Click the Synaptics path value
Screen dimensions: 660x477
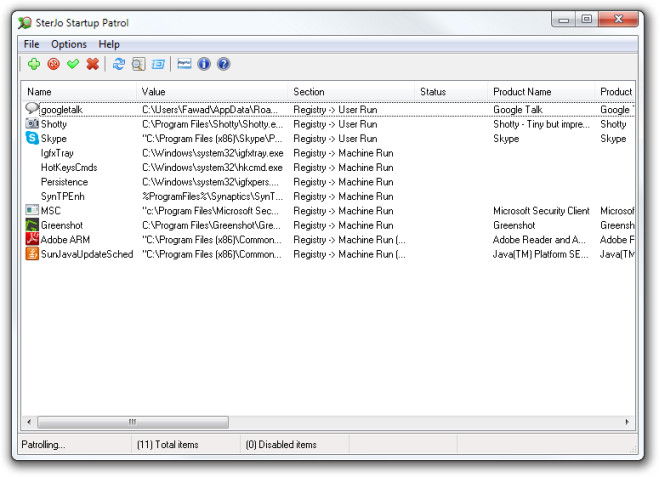pos(212,196)
